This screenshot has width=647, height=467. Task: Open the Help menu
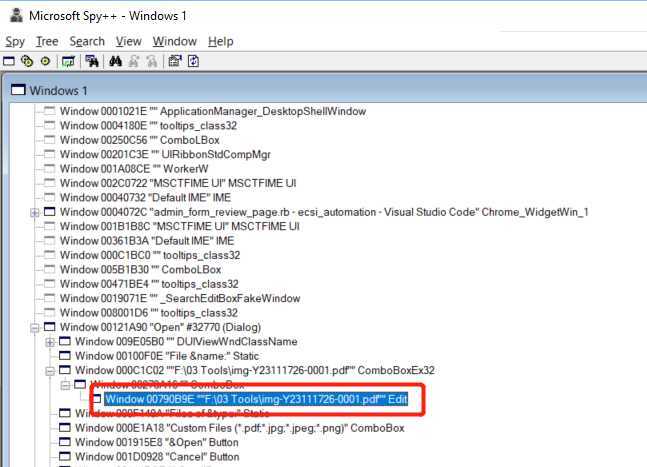221,42
